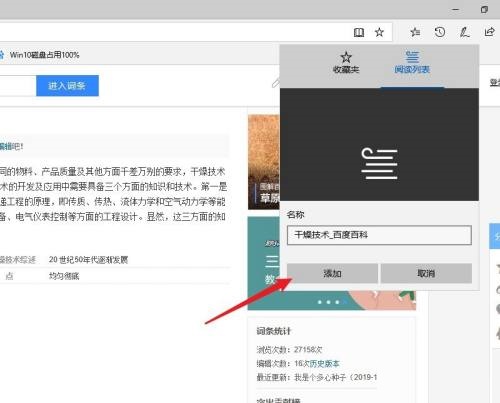Open the history clock icon
The image size is (500, 403).
tap(440, 32)
